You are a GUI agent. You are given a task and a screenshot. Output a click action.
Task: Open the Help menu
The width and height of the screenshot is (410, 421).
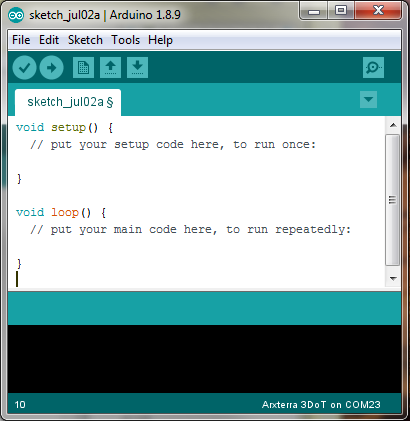click(160, 40)
